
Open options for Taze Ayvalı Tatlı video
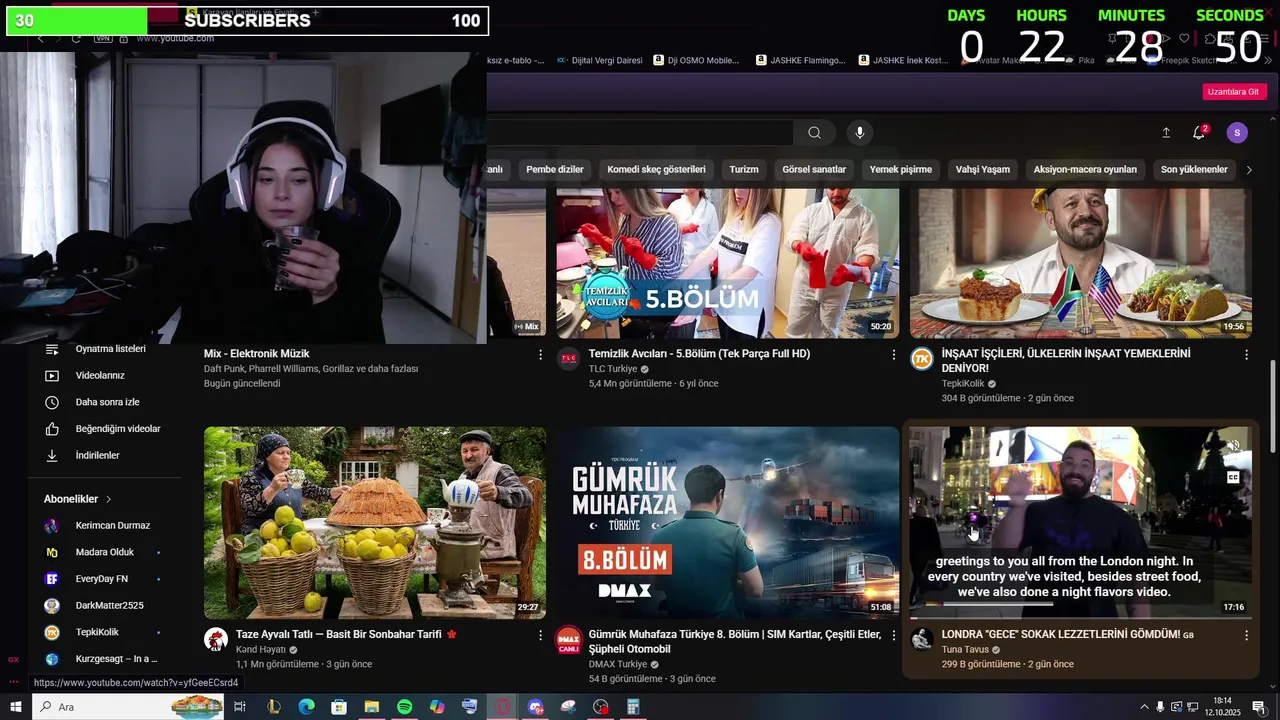point(541,635)
